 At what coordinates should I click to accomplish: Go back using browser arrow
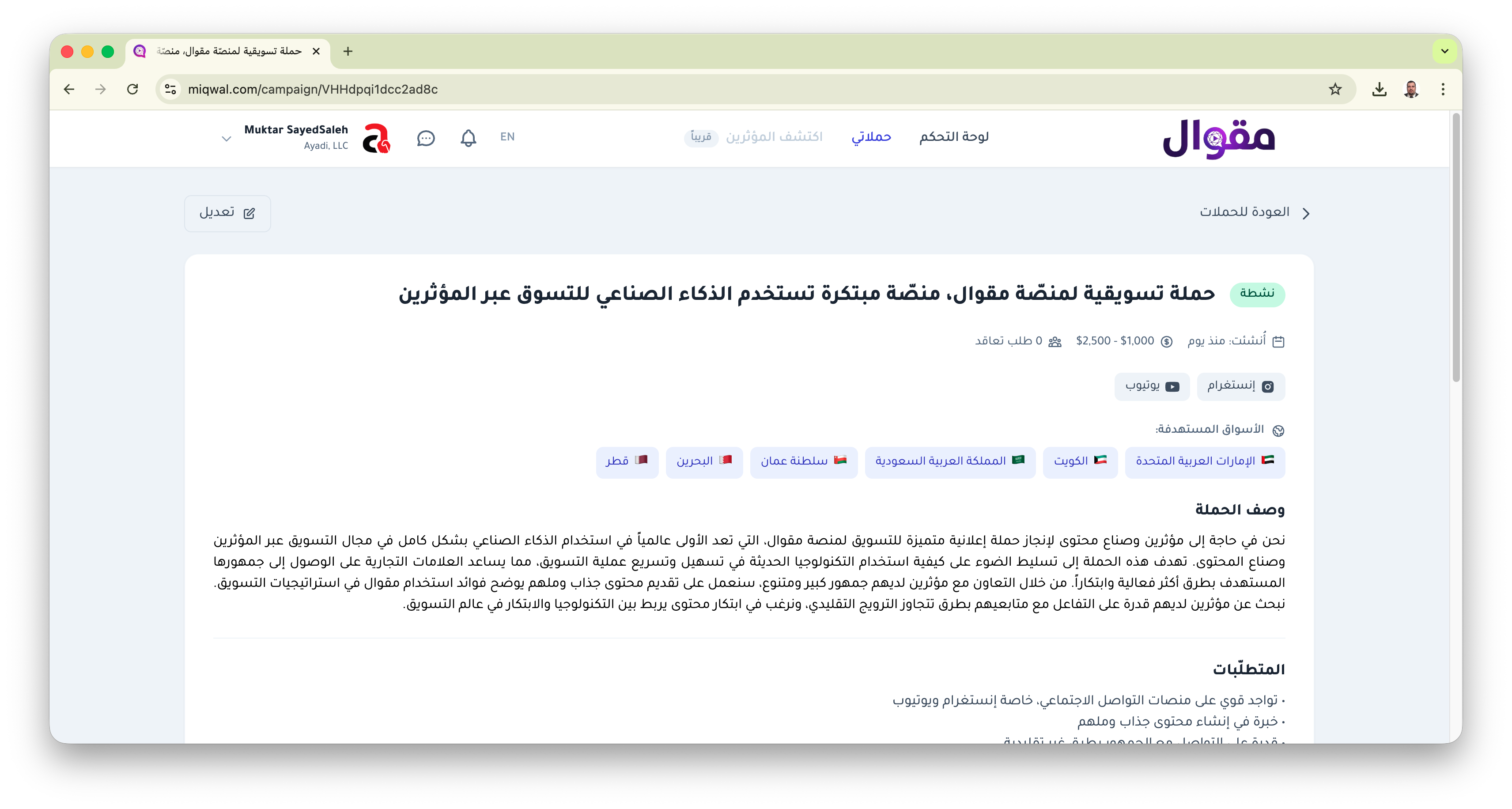[69, 89]
